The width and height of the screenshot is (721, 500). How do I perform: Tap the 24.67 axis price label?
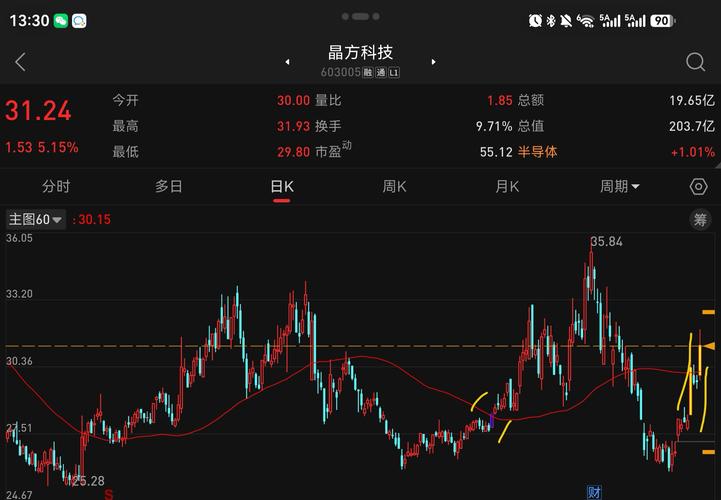tap(19, 495)
